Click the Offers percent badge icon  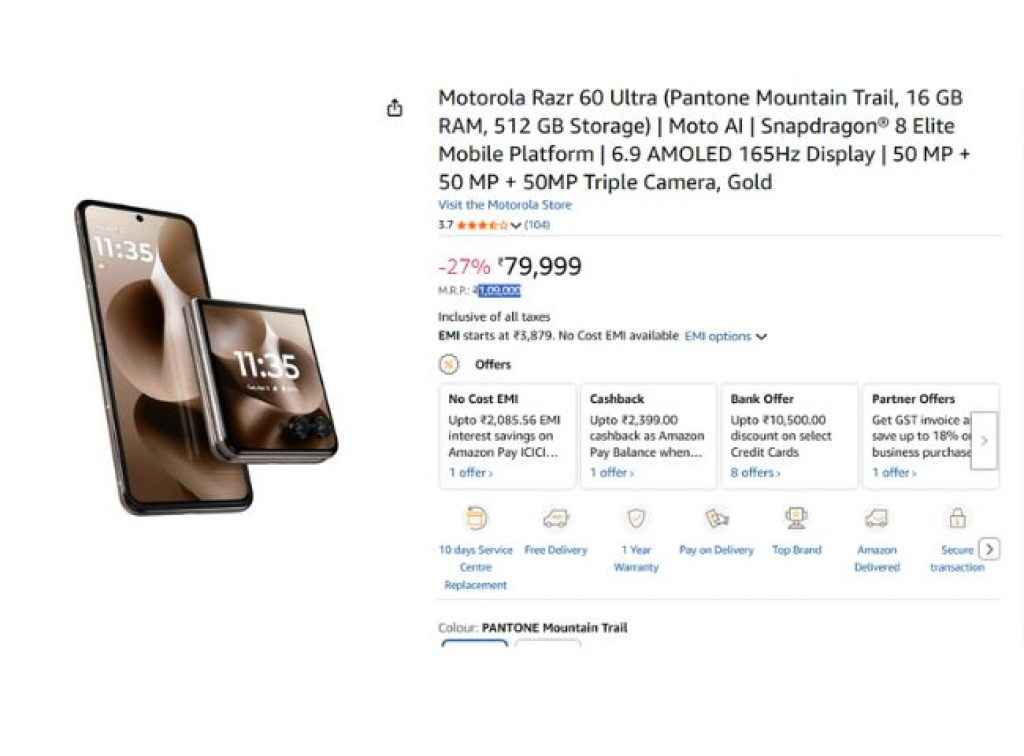[450, 364]
